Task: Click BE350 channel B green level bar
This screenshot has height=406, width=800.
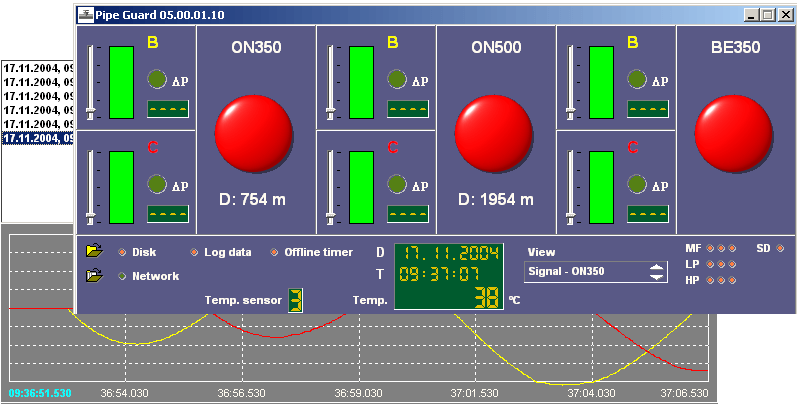Action: pyautogui.click(x=602, y=83)
